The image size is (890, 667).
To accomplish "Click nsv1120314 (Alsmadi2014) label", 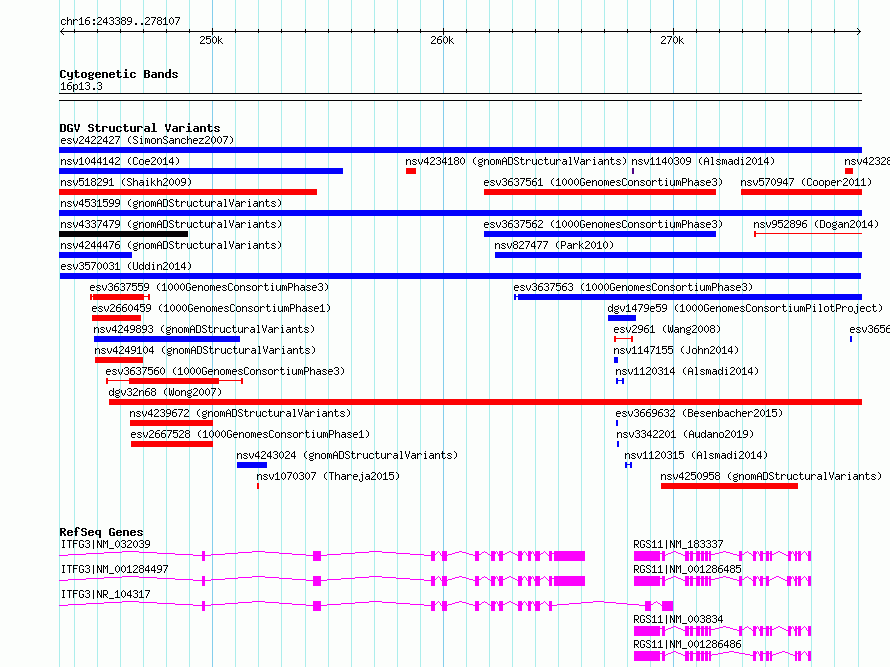I will point(687,371).
